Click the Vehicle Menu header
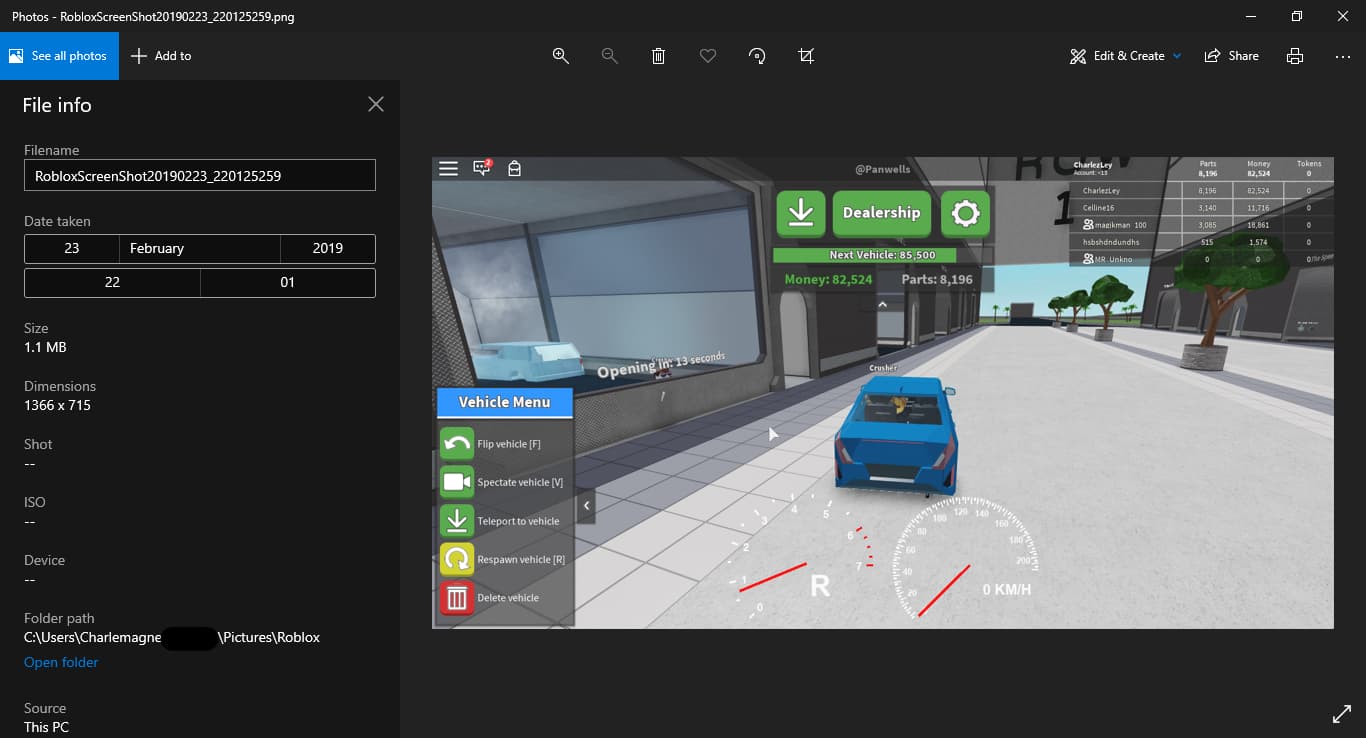Screen dimensions: 1366x738 [505, 402]
